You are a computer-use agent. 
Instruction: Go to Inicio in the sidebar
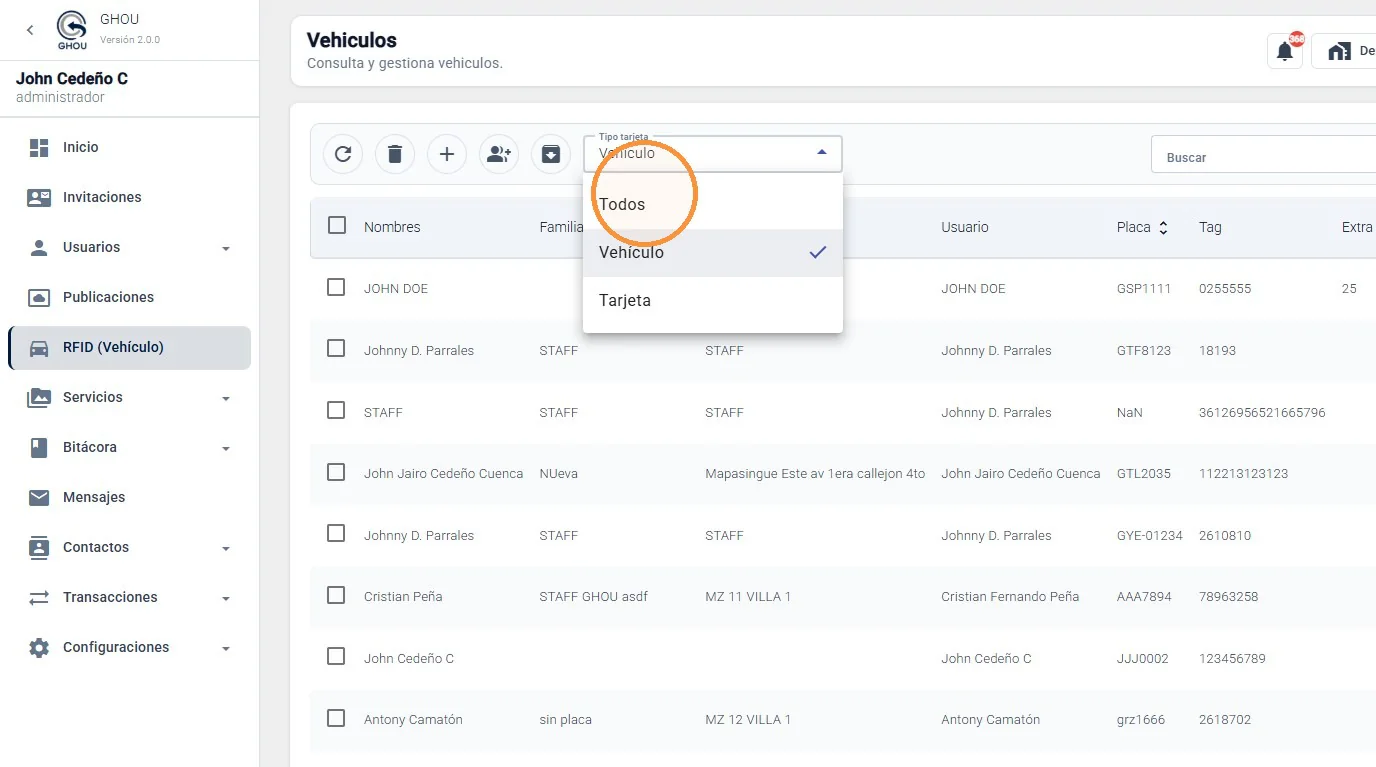tap(129, 147)
